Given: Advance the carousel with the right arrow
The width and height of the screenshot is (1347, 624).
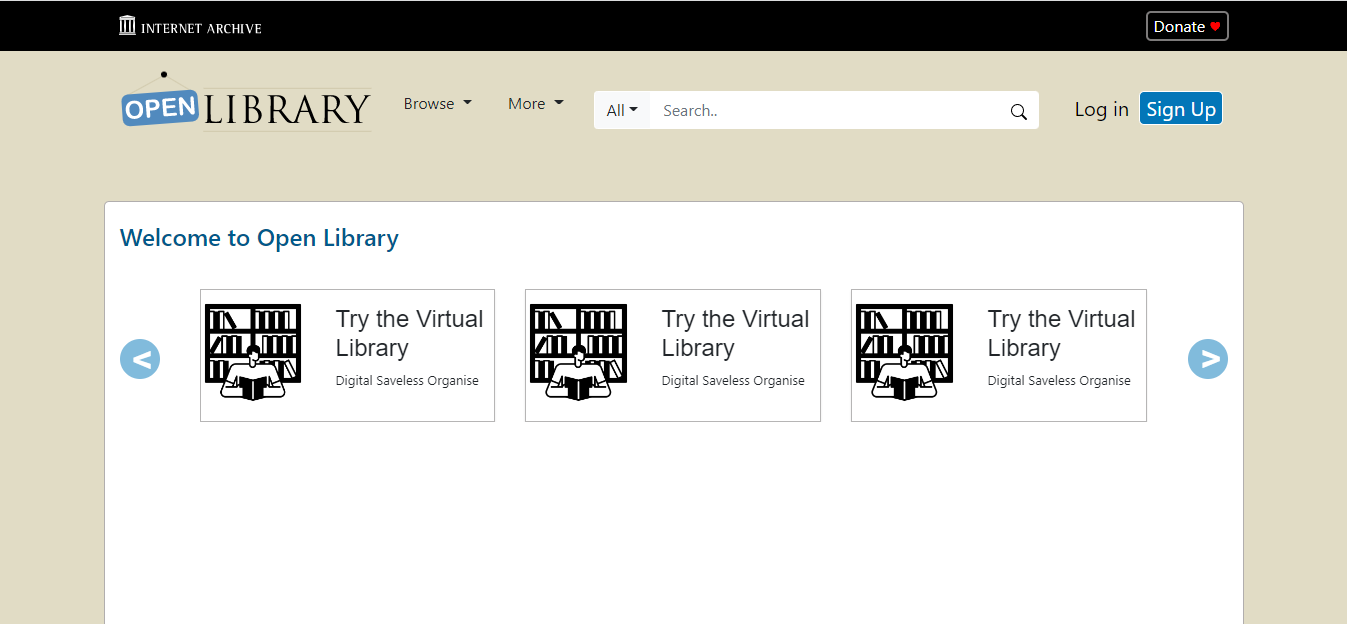Looking at the screenshot, I should [x=1208, y=358].
